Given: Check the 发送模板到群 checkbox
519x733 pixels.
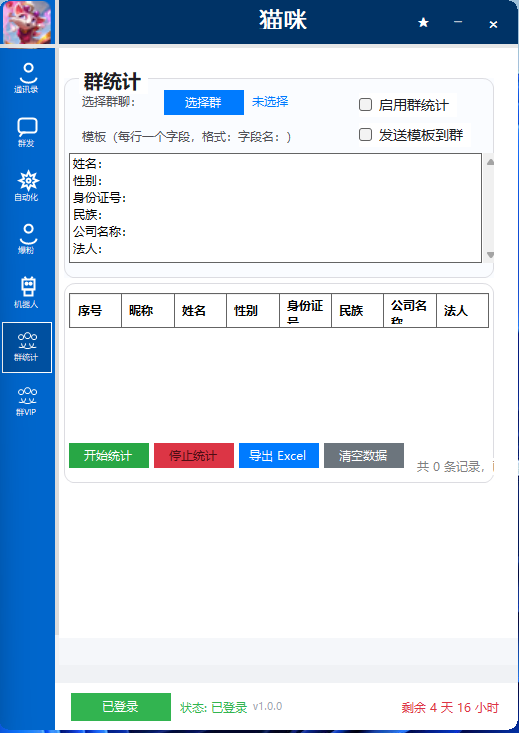Looking at the screenshot, I should (x=365, y=135).
